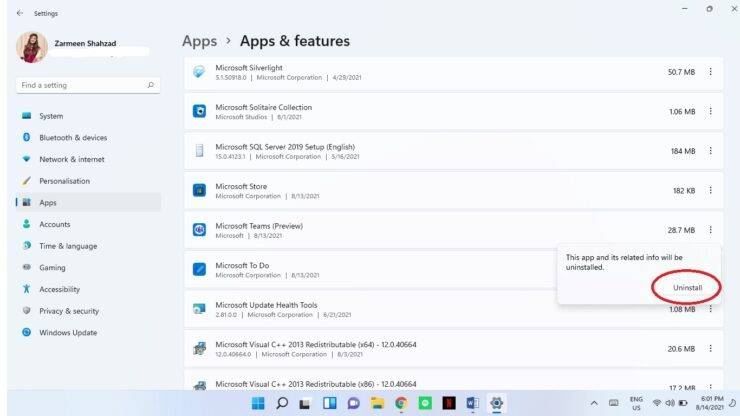Image resolution: width=740 pixels, height=416 pixels.
Task: Focus the Find a setting search box
Action: (88, 85)
